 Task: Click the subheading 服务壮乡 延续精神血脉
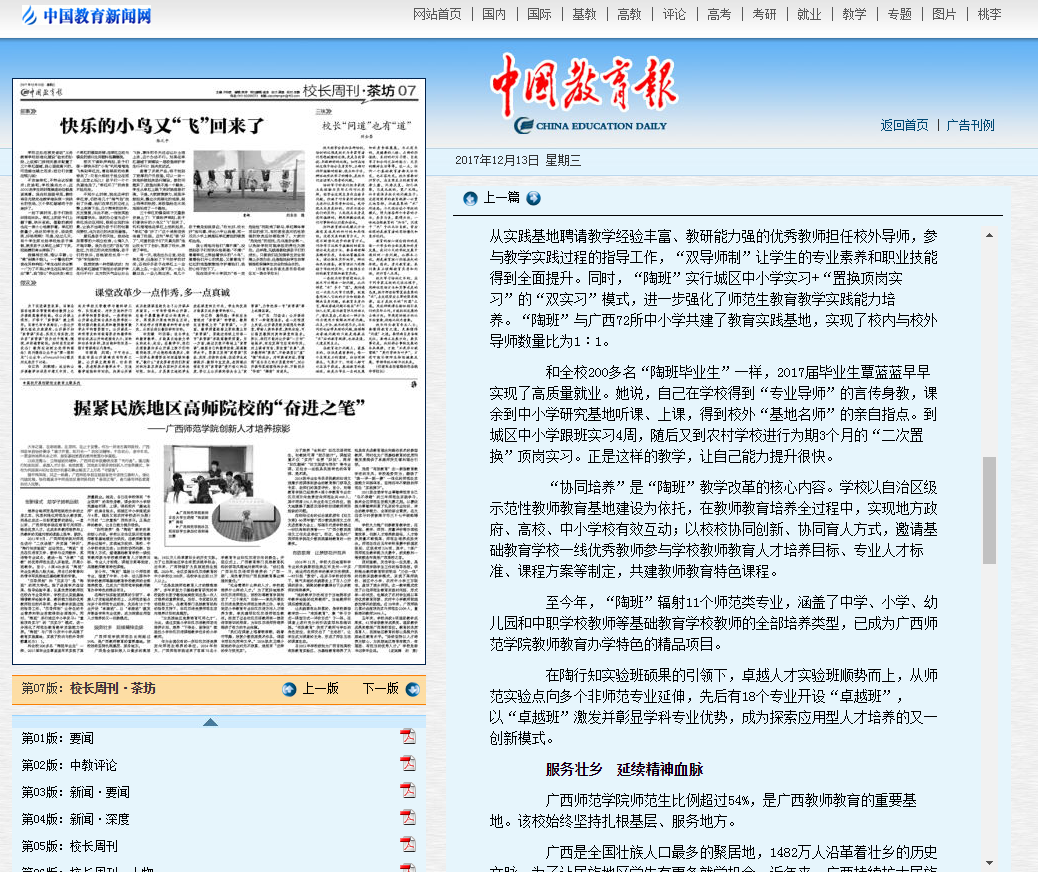624,769
